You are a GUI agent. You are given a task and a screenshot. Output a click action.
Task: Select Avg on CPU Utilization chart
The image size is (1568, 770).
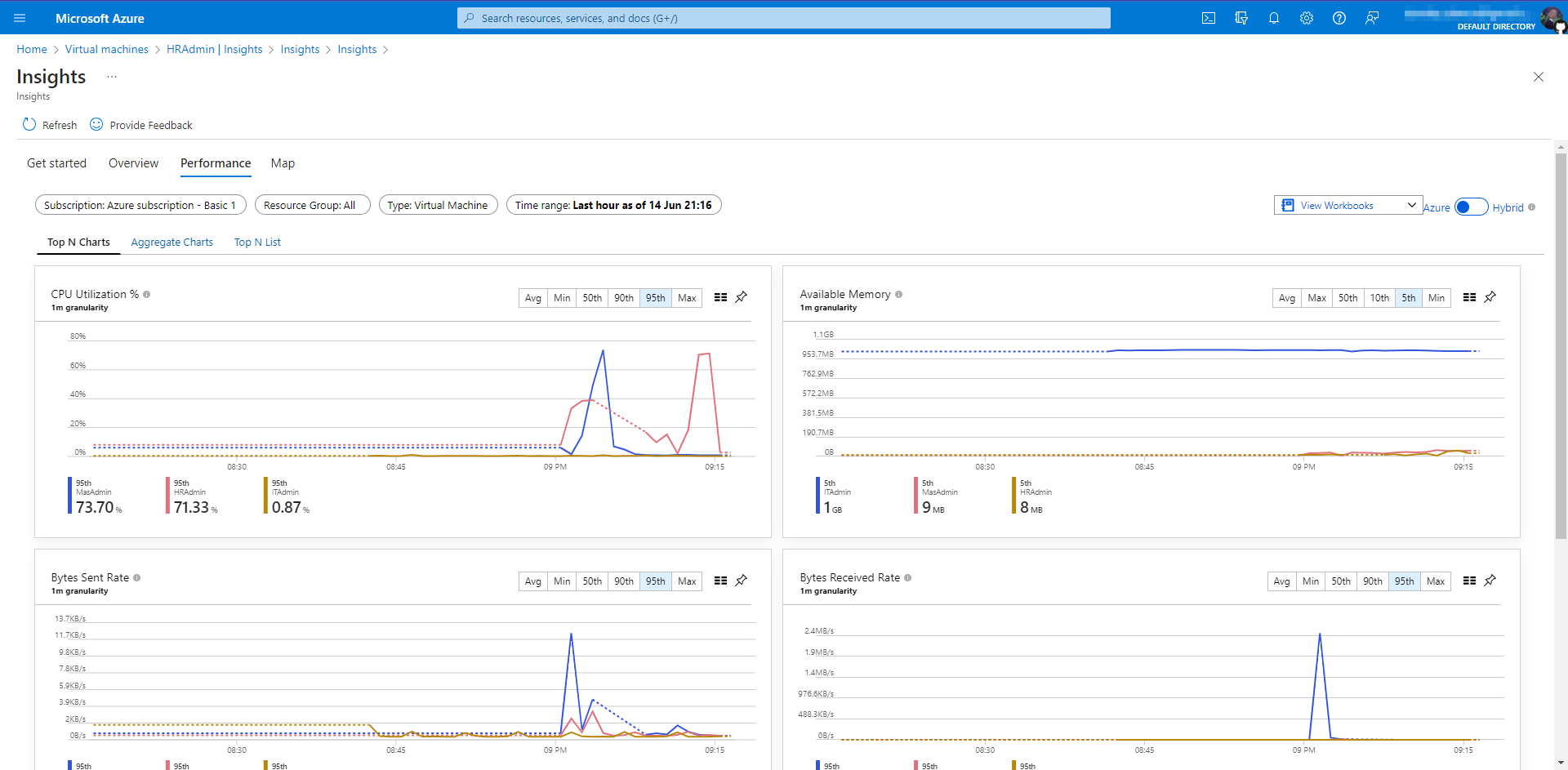click(533, 298)
